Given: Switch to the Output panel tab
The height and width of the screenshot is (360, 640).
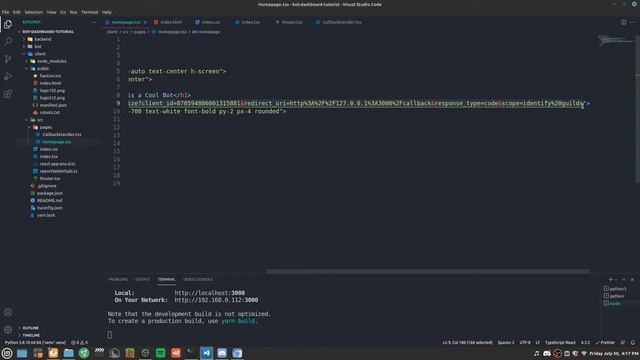Looking at the screenshot, I should coord(142,280).
